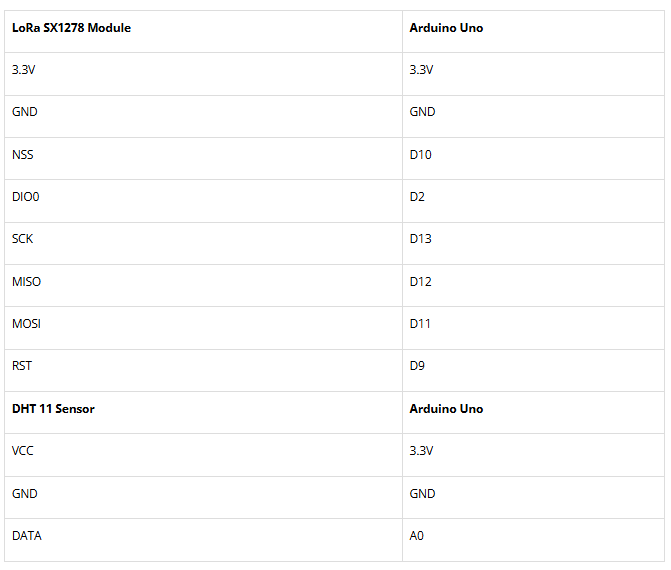The height and width of the screenshot is (570, 671).
Task: Click the NSS pin cell
Action: coord(23,155)
